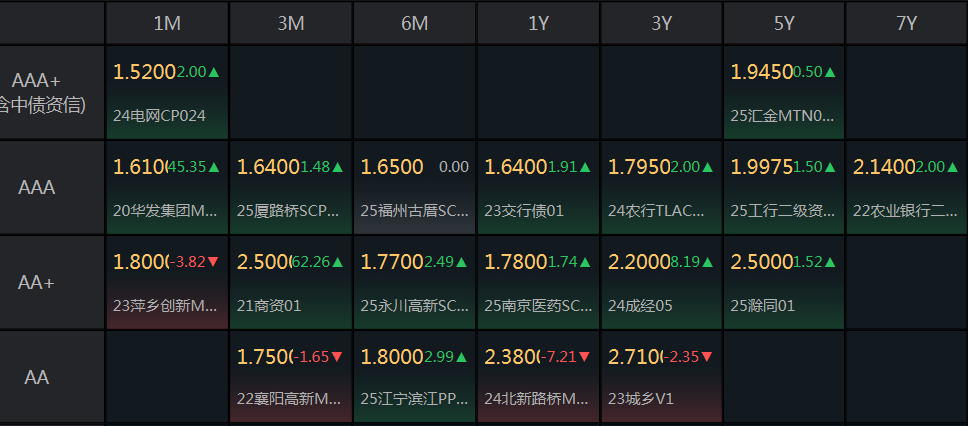Click the 62.26 change value
The image size is (968, 426).
(x=311, y=262)
